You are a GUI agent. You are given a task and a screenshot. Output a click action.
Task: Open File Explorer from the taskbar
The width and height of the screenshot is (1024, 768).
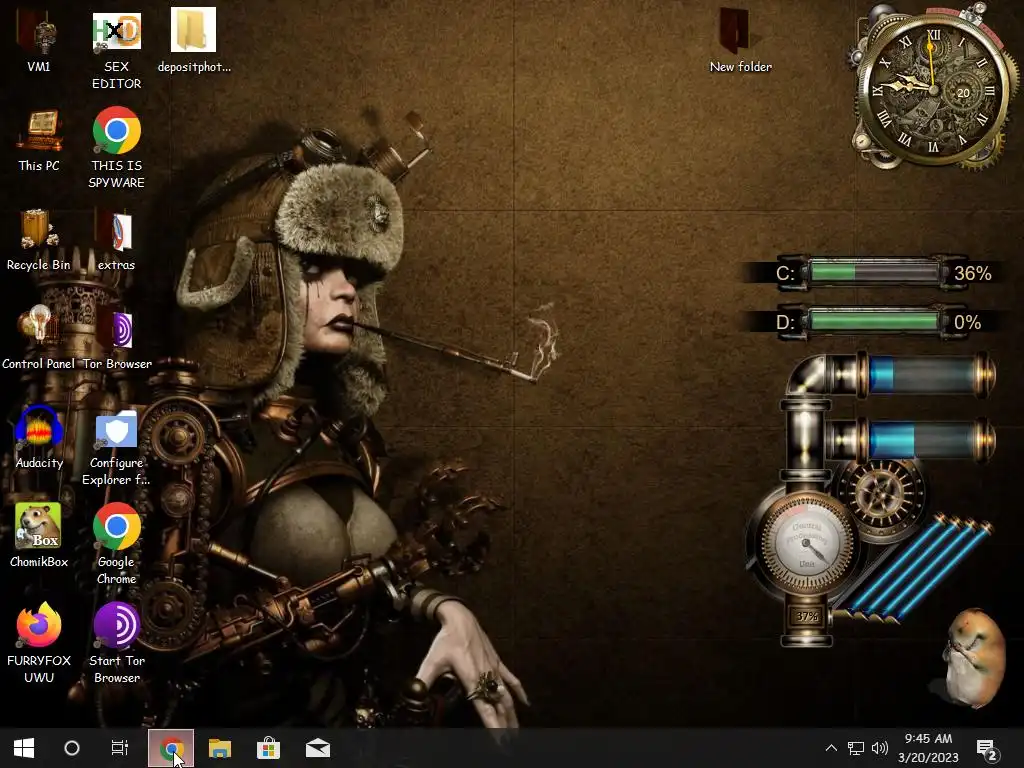[220, 748]
